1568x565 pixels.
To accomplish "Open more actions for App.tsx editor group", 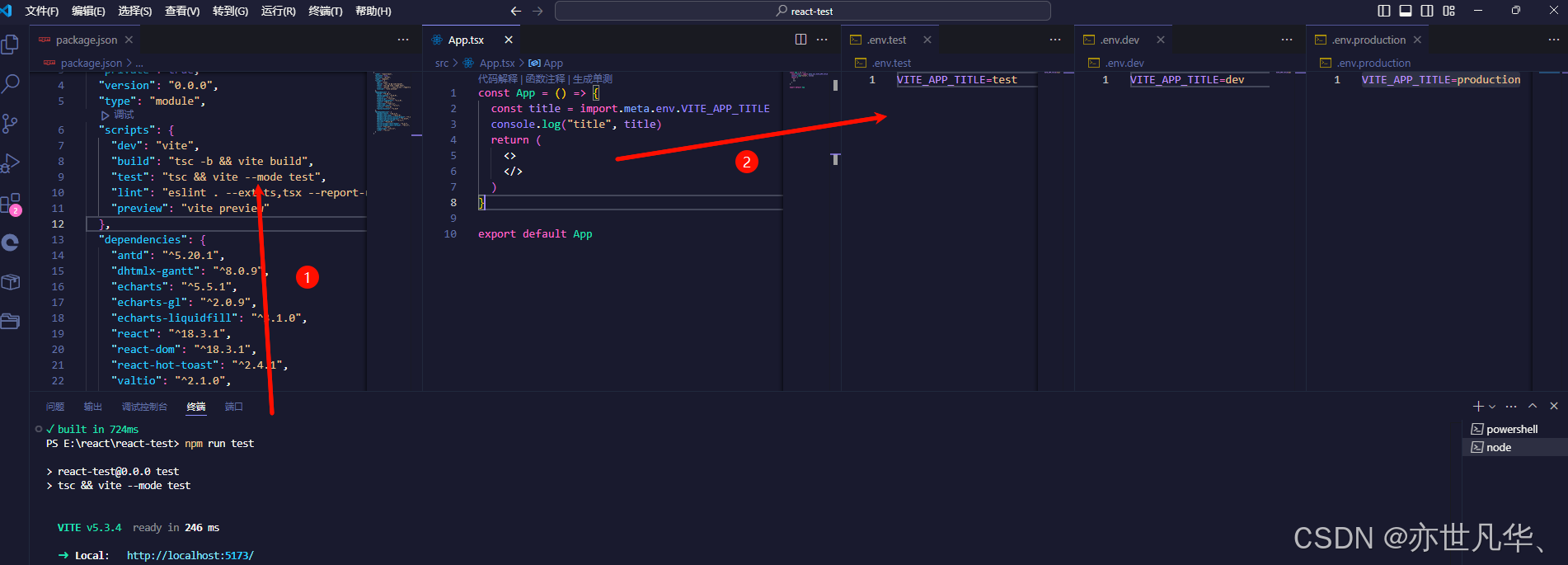I will pos(822,40).
